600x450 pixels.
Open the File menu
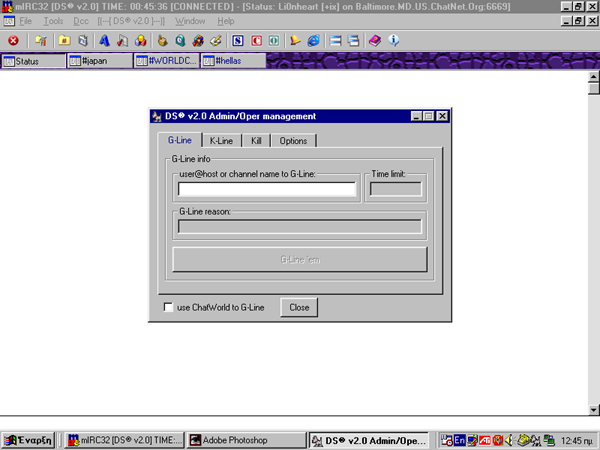tap(26, 21)
